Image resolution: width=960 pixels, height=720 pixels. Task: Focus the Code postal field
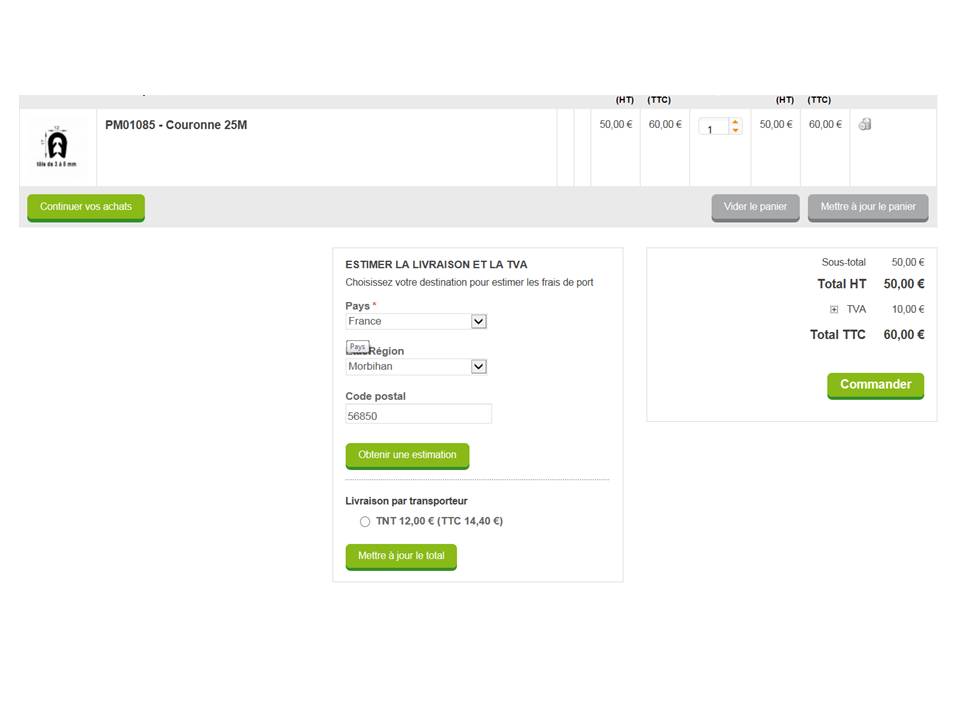(x=418, y=415)
